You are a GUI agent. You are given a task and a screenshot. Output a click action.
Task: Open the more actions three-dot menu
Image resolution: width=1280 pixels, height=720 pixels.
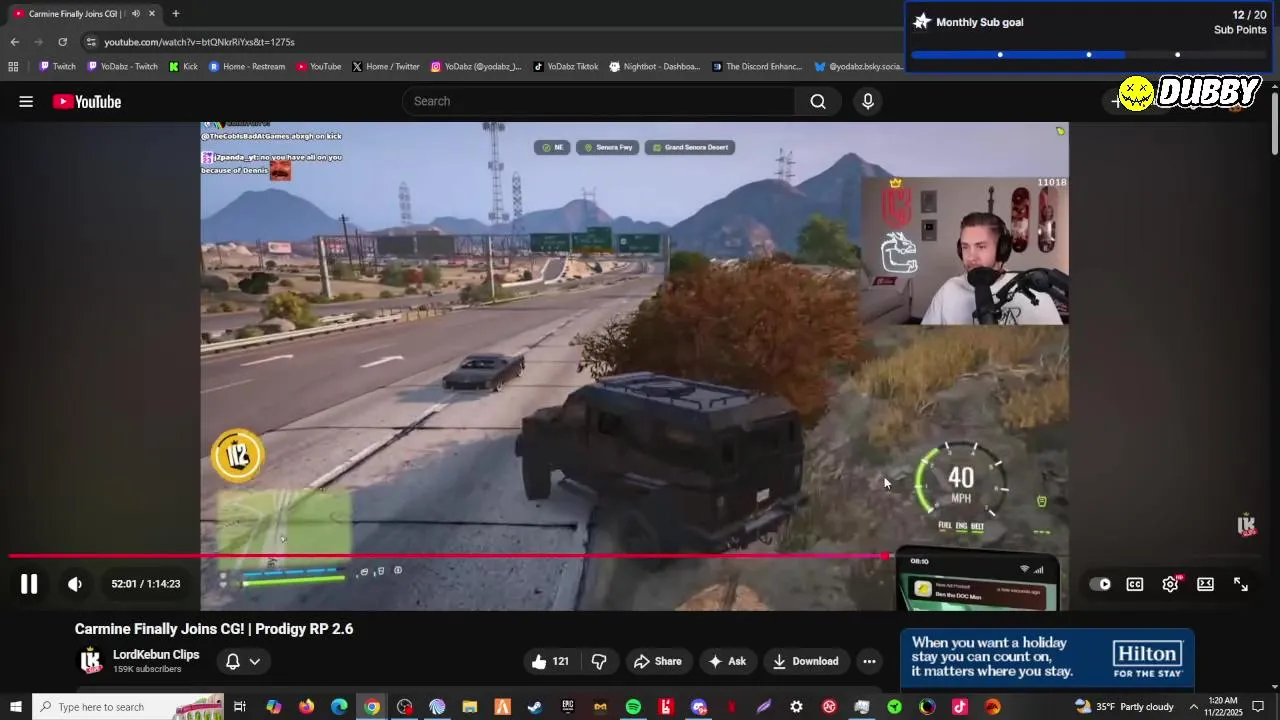(869, 661)
